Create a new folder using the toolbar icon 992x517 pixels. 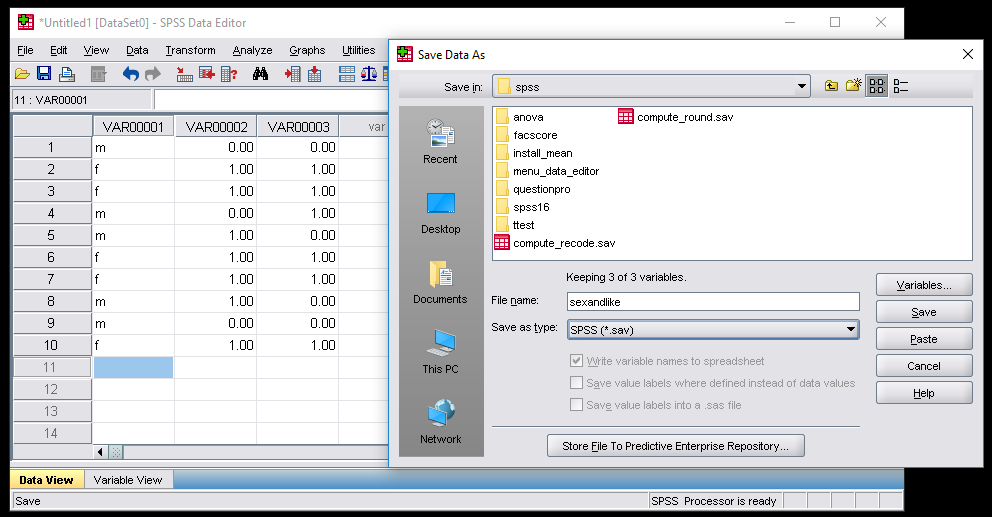853,87
